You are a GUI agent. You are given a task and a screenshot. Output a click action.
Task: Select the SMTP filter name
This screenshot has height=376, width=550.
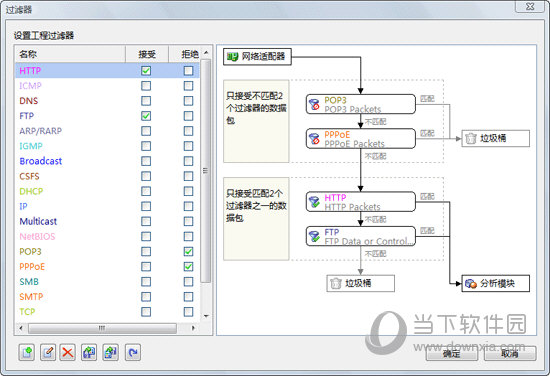pyautogui.click(x=31, y=297)
